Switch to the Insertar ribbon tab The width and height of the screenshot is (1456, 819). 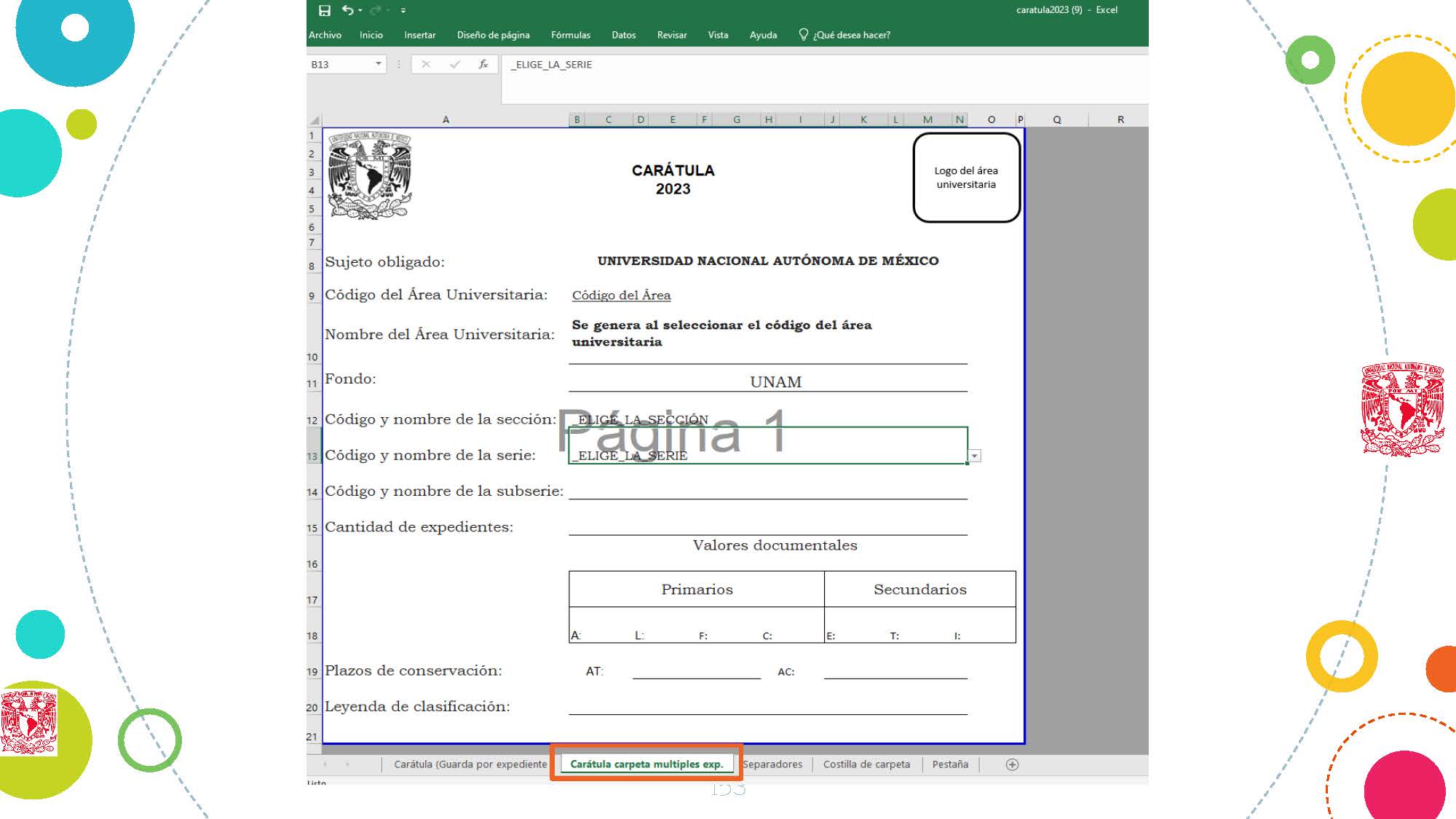click(420, 35)
